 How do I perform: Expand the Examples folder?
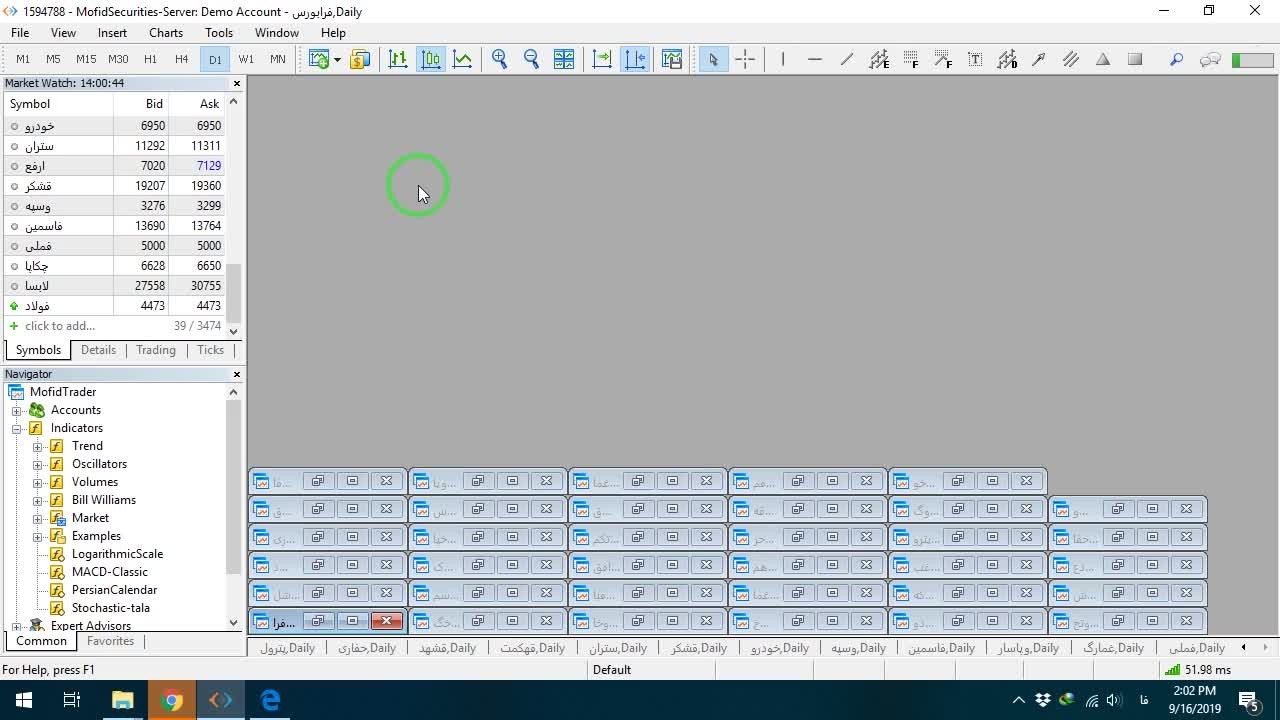point(38,536)
